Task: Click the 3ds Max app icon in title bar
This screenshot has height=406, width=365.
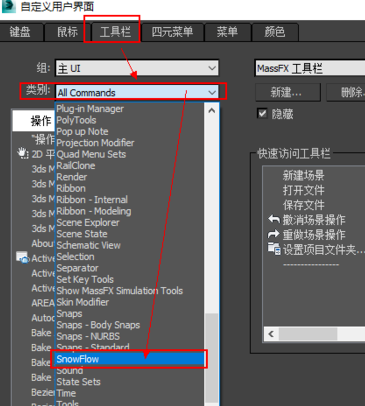Action: click(x=8, y=6)
